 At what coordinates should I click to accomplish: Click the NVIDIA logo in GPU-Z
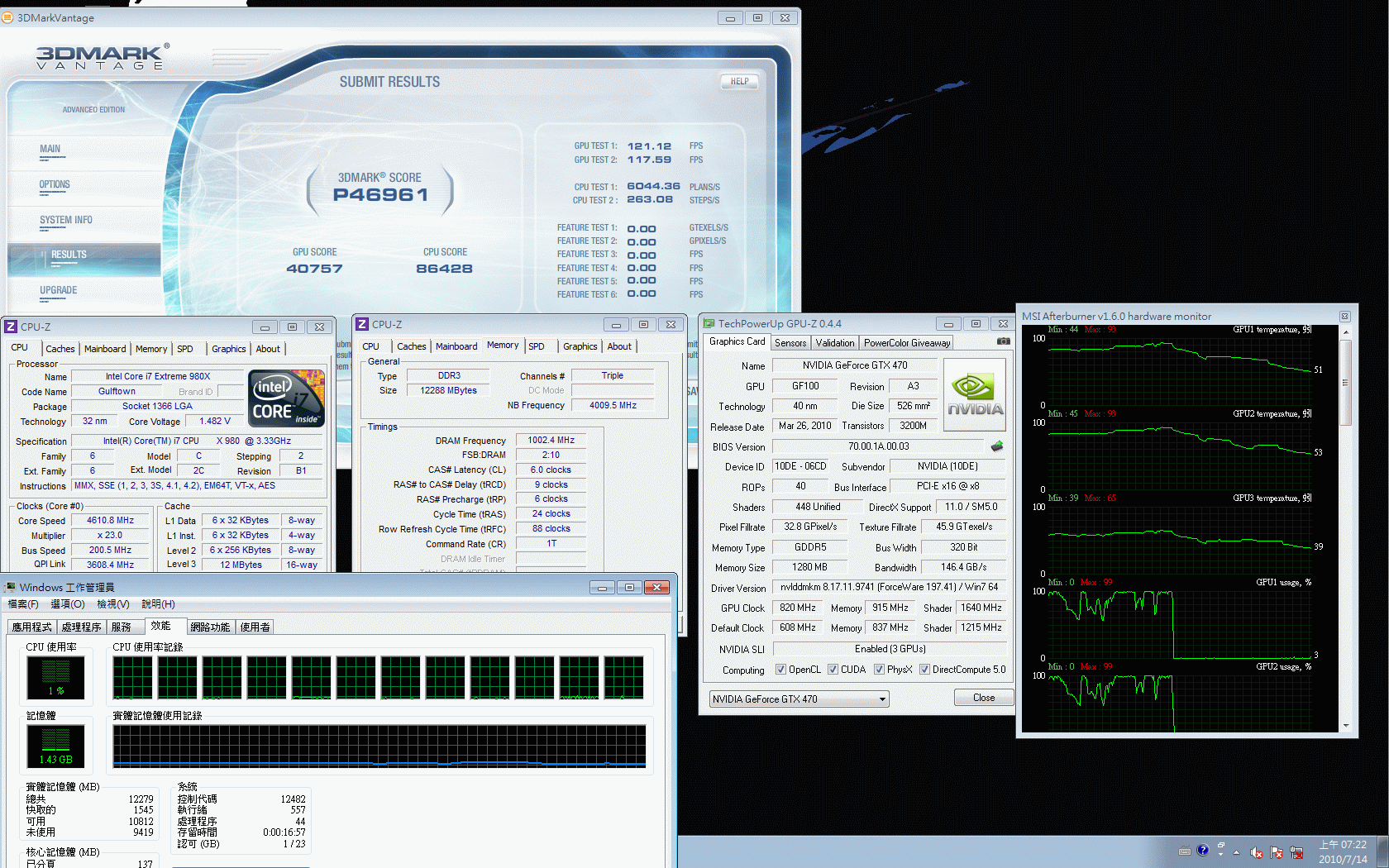(x=975, y=394)
